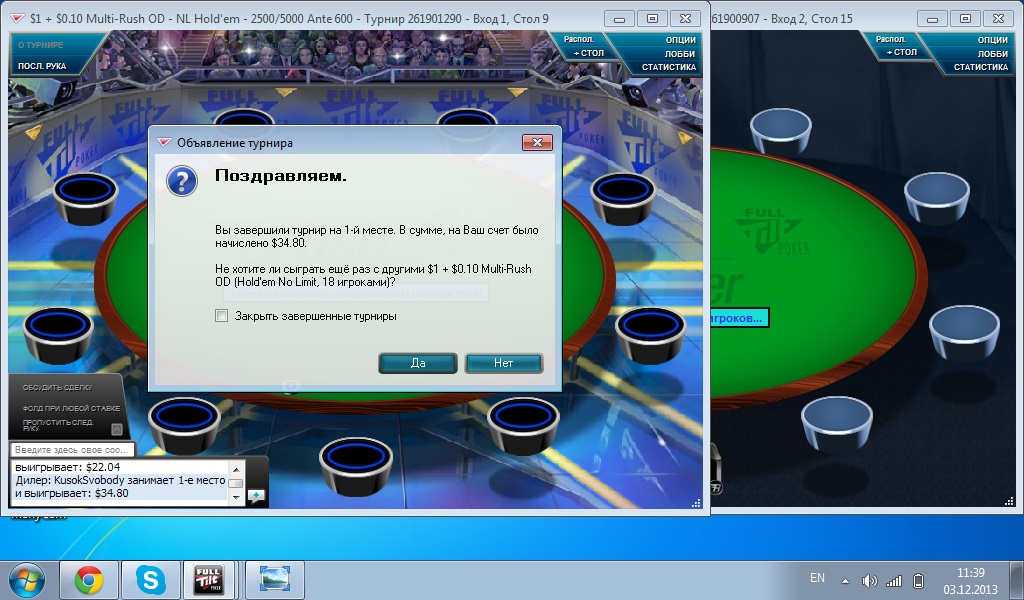Enable 'Закрыть завершенные турниры' checkbox
The image size is (1024, 600).
pyautogui.click(x=221, y=316)
